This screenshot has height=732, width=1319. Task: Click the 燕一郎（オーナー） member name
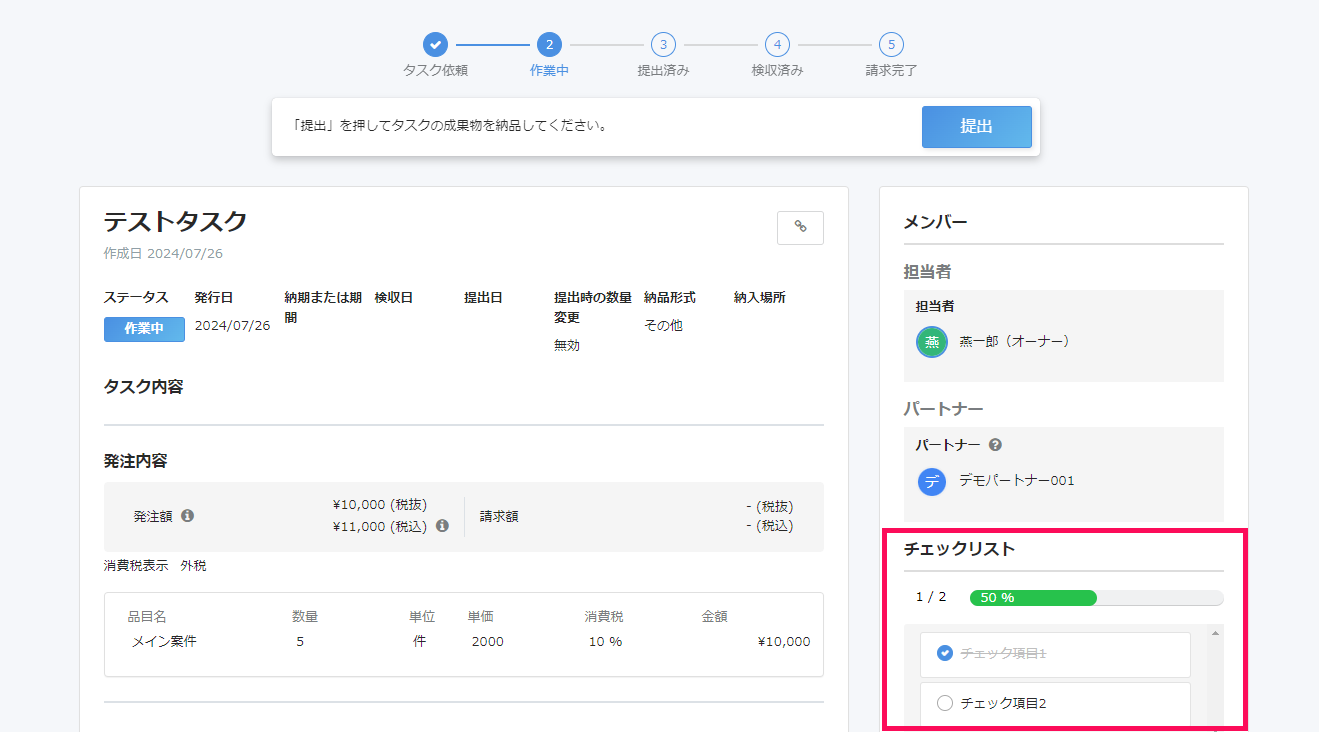click(x=1015, y=341)
